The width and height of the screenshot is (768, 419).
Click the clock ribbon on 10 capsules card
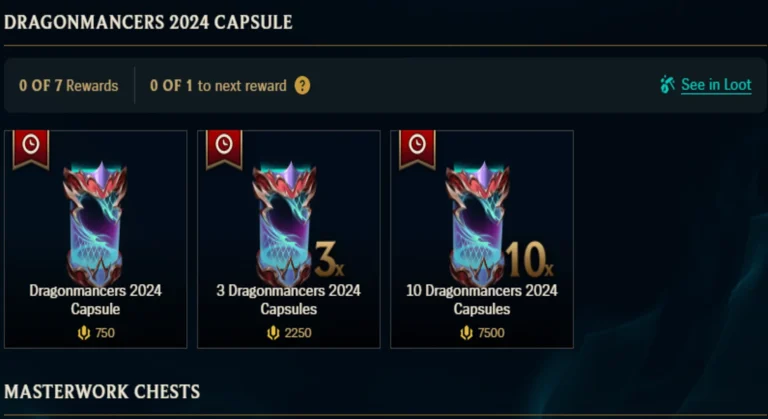417,149
